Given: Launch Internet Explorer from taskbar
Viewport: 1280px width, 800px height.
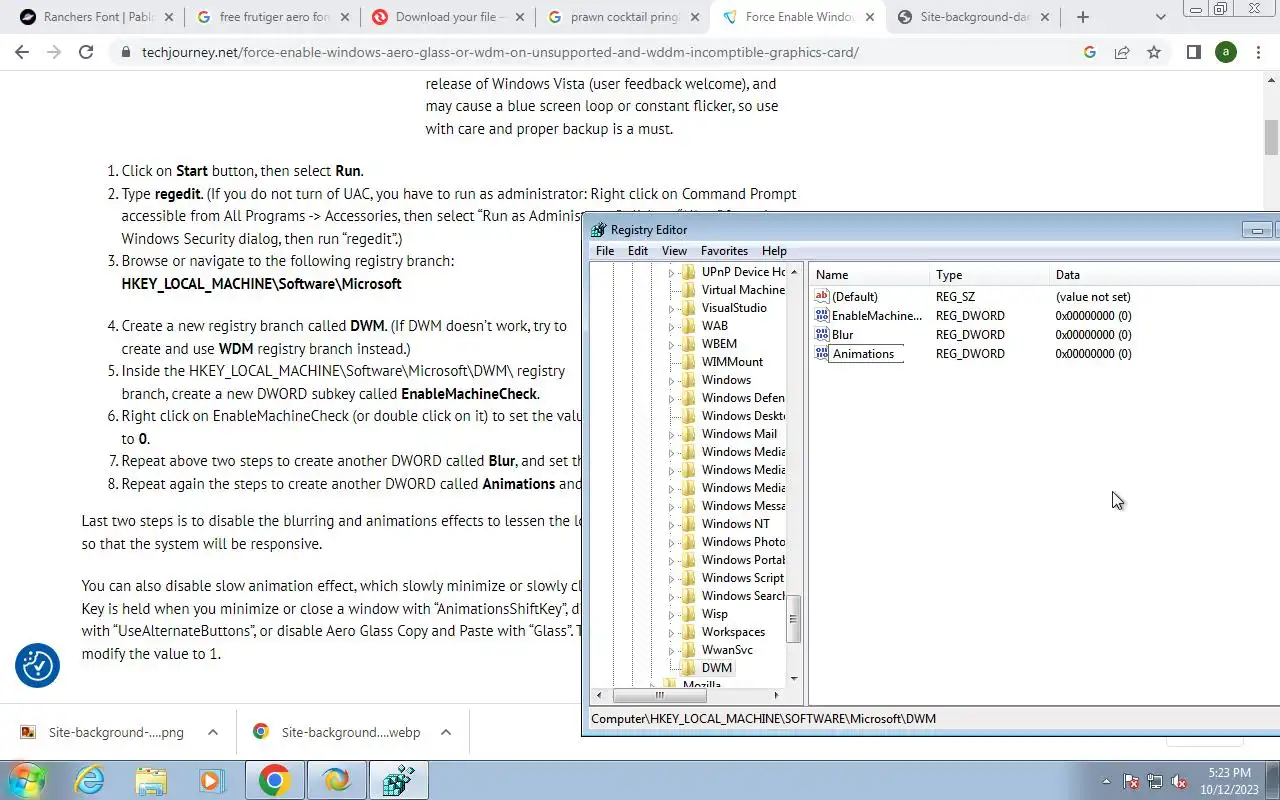Looking at the screenshot, I should click(x=90, y=780).
